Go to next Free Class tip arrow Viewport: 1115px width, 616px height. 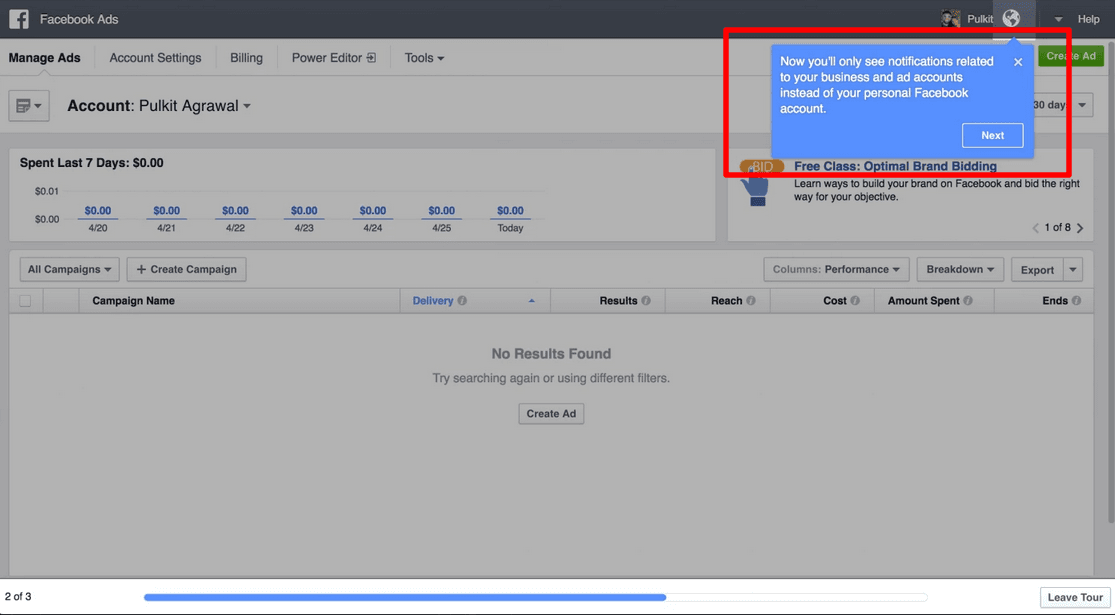[x=1080, y=228]
